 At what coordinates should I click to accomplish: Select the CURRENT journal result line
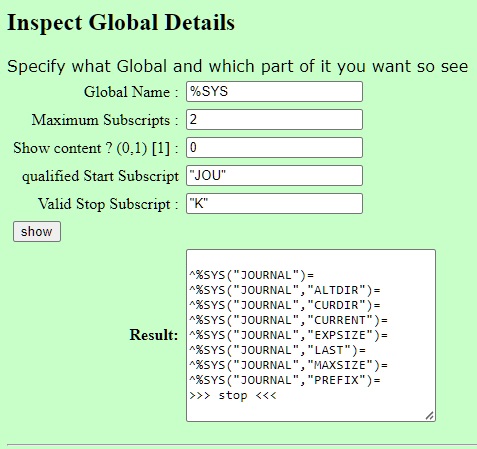point(288,320)
